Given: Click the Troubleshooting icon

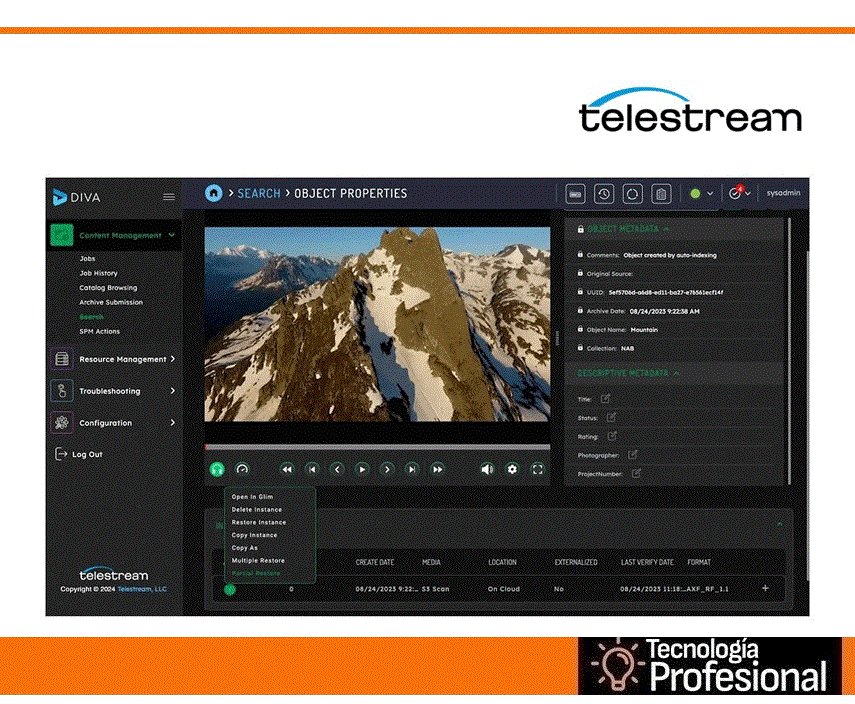Looking at the screenshot, I should click(x=62, y=391).
